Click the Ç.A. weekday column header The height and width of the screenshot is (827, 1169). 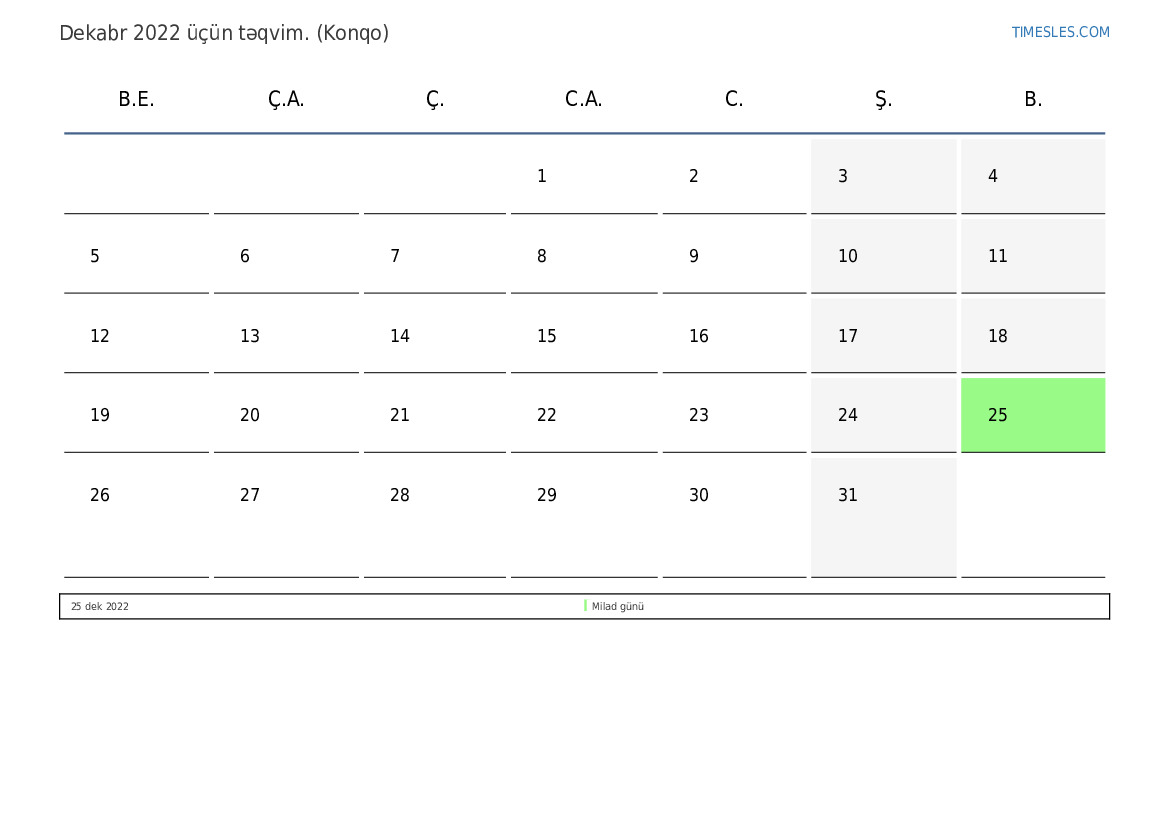click(x=286, y=99)
